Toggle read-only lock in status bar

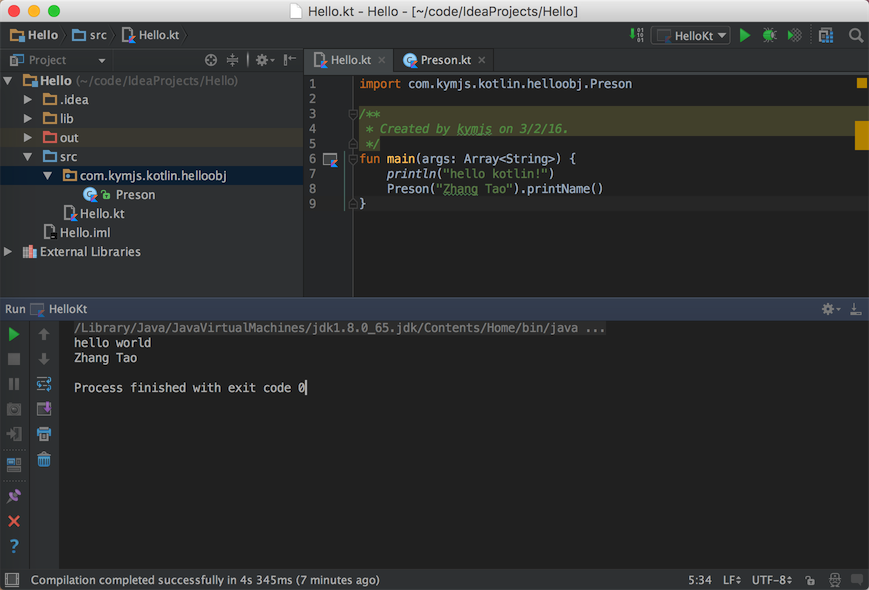pyautogui.click(x=810, y=580)
